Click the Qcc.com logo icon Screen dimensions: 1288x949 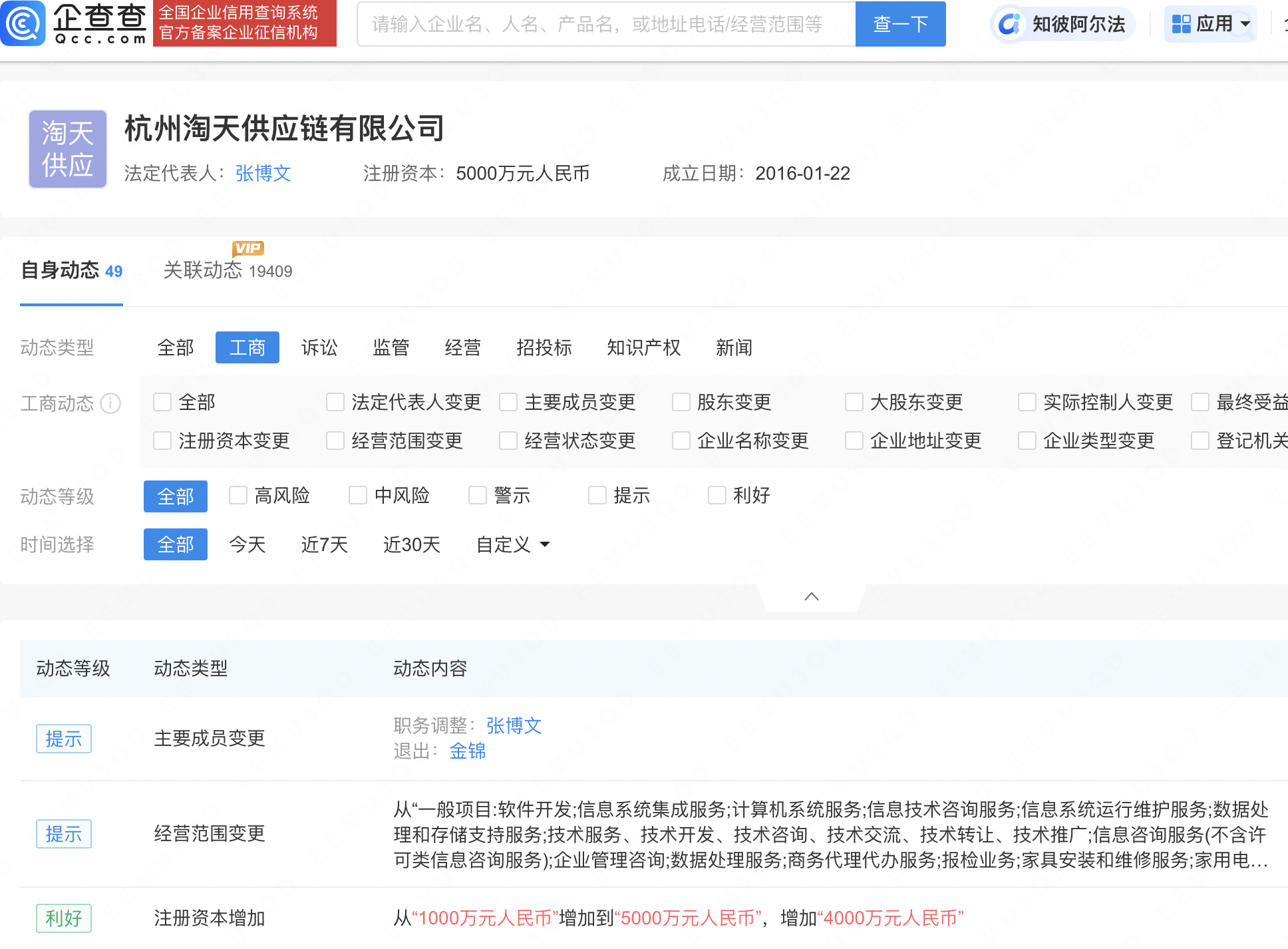click(23, 23)
